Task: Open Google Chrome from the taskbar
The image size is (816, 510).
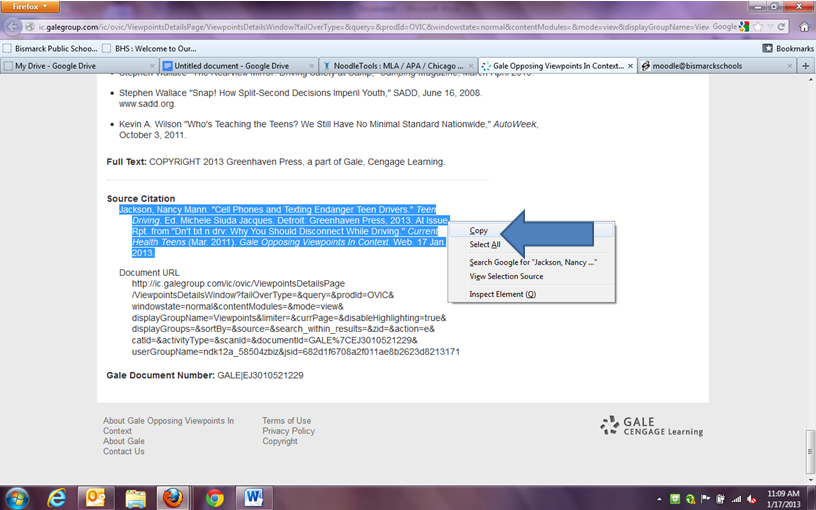Action: click(214, 498)
